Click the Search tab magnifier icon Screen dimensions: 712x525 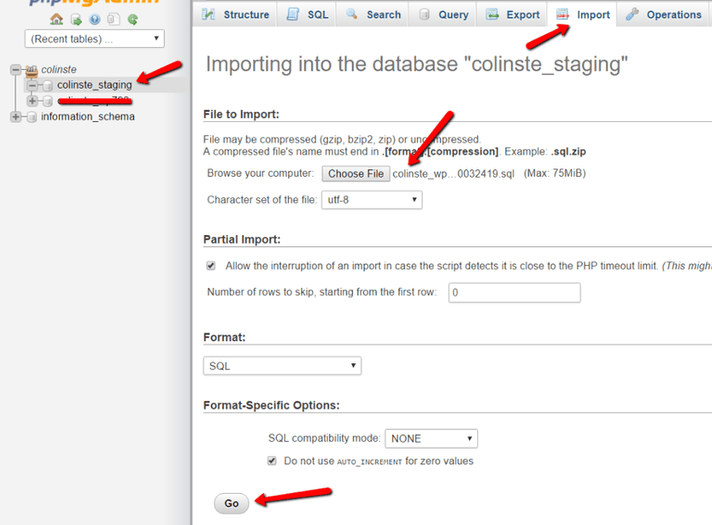351,14
